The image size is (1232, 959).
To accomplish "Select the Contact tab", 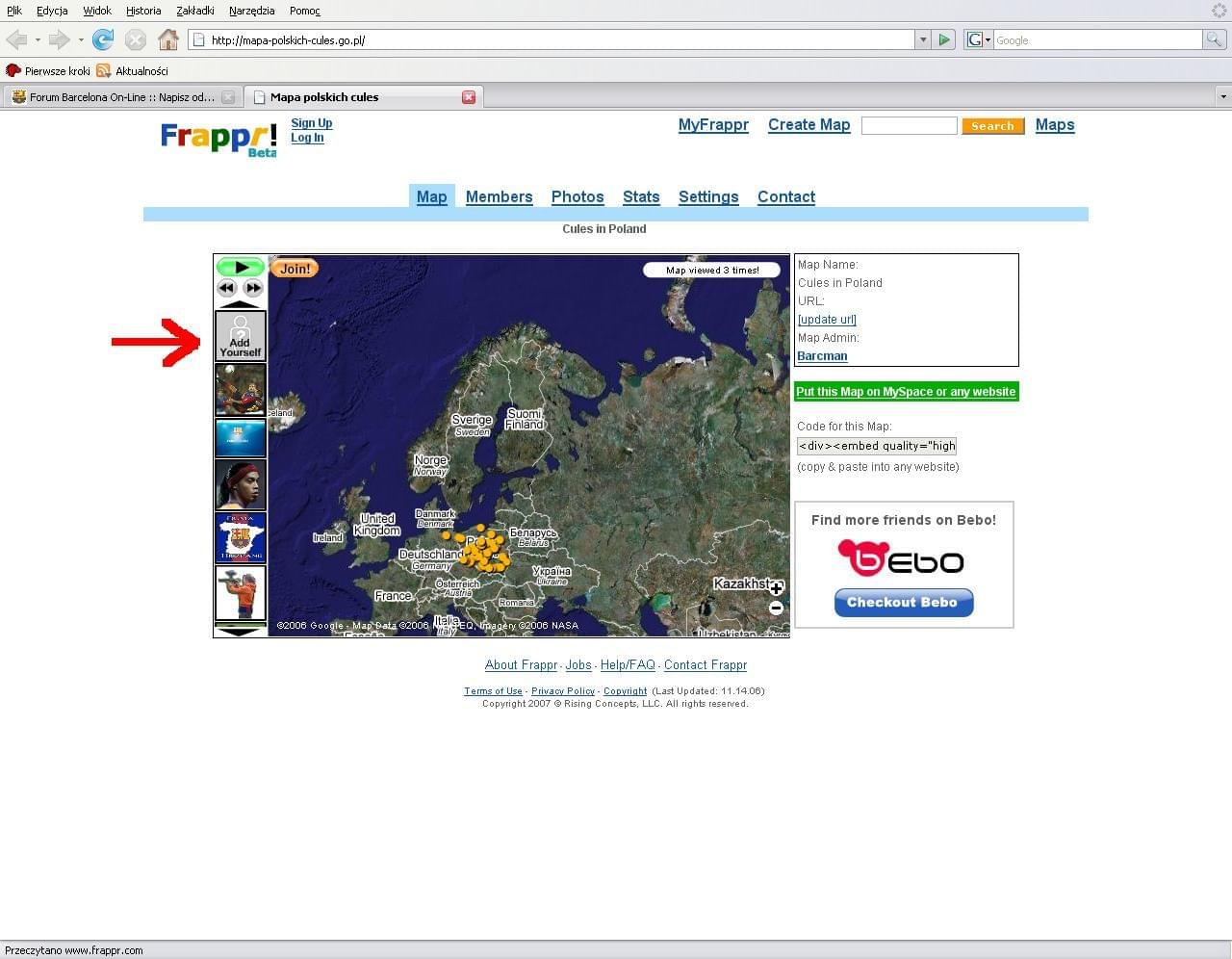I will pyautogui.click(x=786, y=196).
